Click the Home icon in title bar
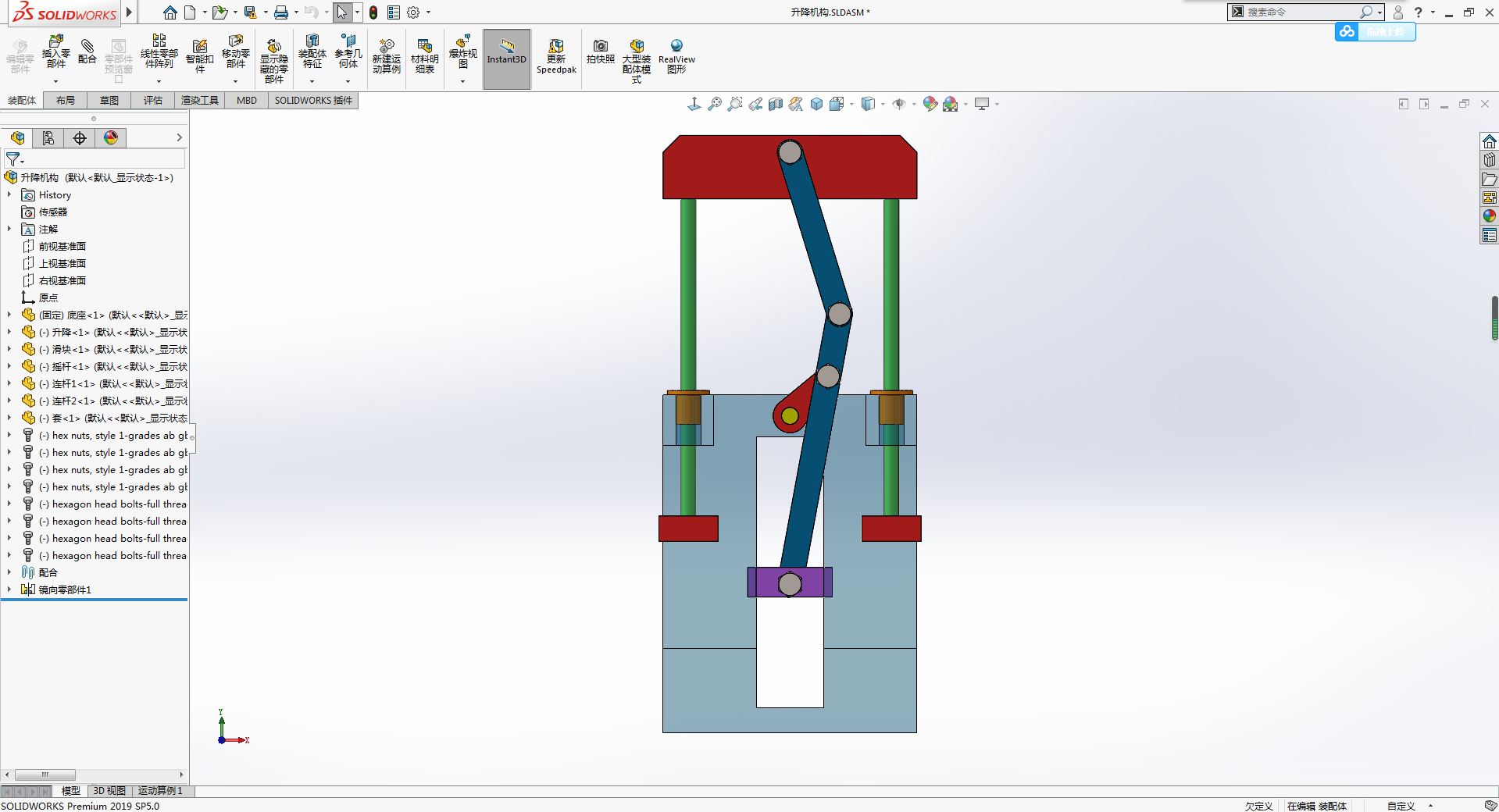Viewport: 1499px width, 812px height. pyautogui.click(x=170, y=12)
